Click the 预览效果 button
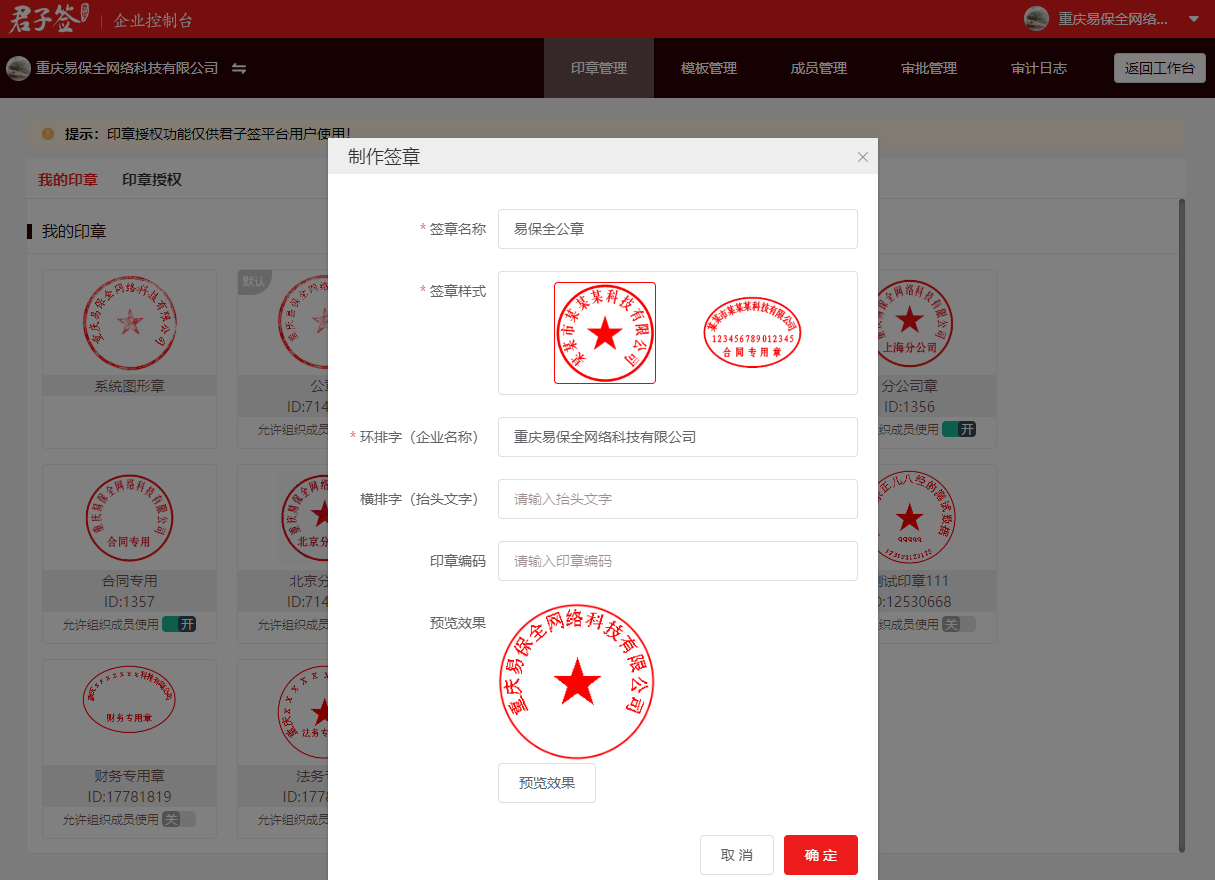 click(547, 783)
